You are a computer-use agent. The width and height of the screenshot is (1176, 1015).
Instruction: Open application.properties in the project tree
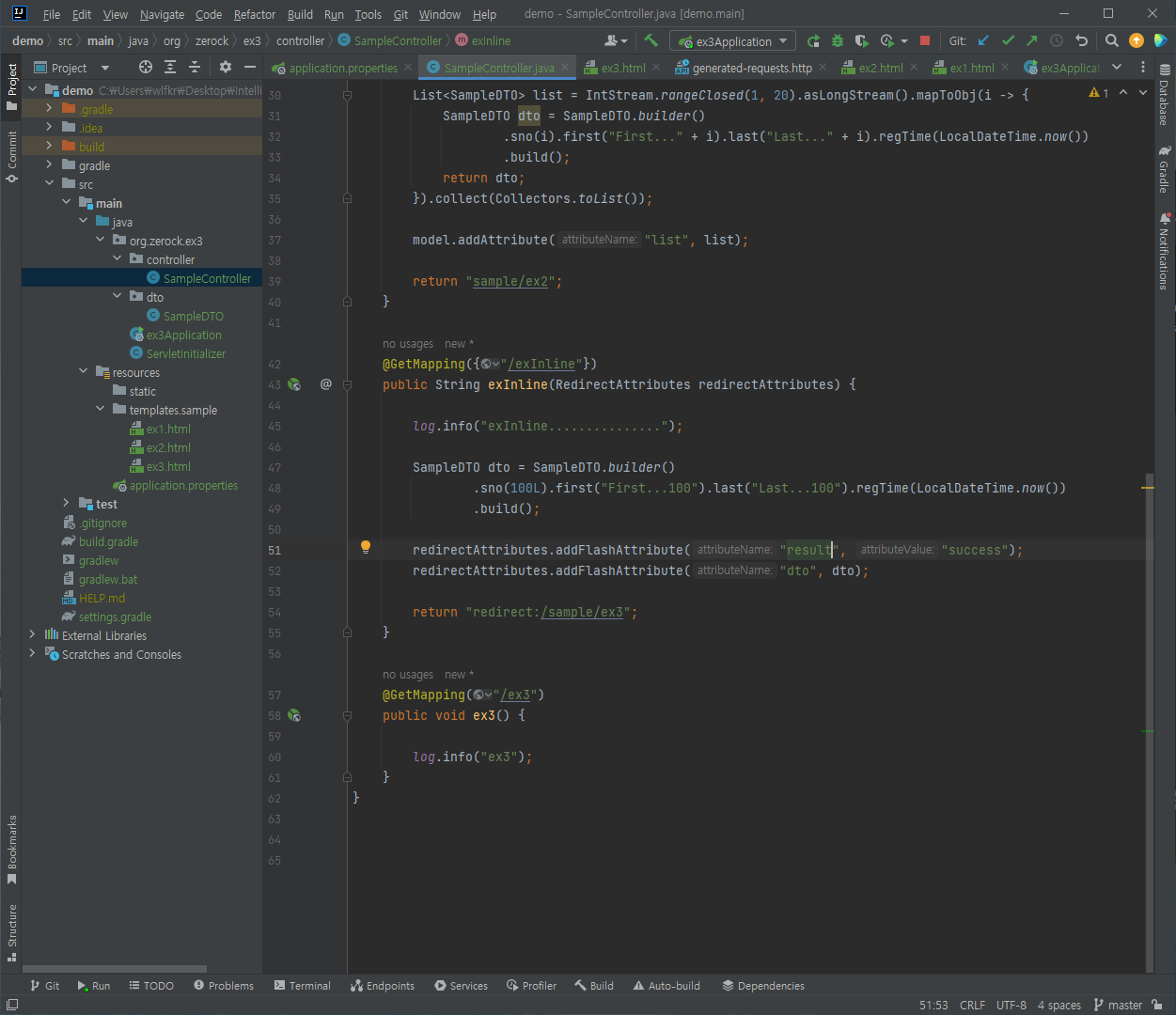(183, 485)
